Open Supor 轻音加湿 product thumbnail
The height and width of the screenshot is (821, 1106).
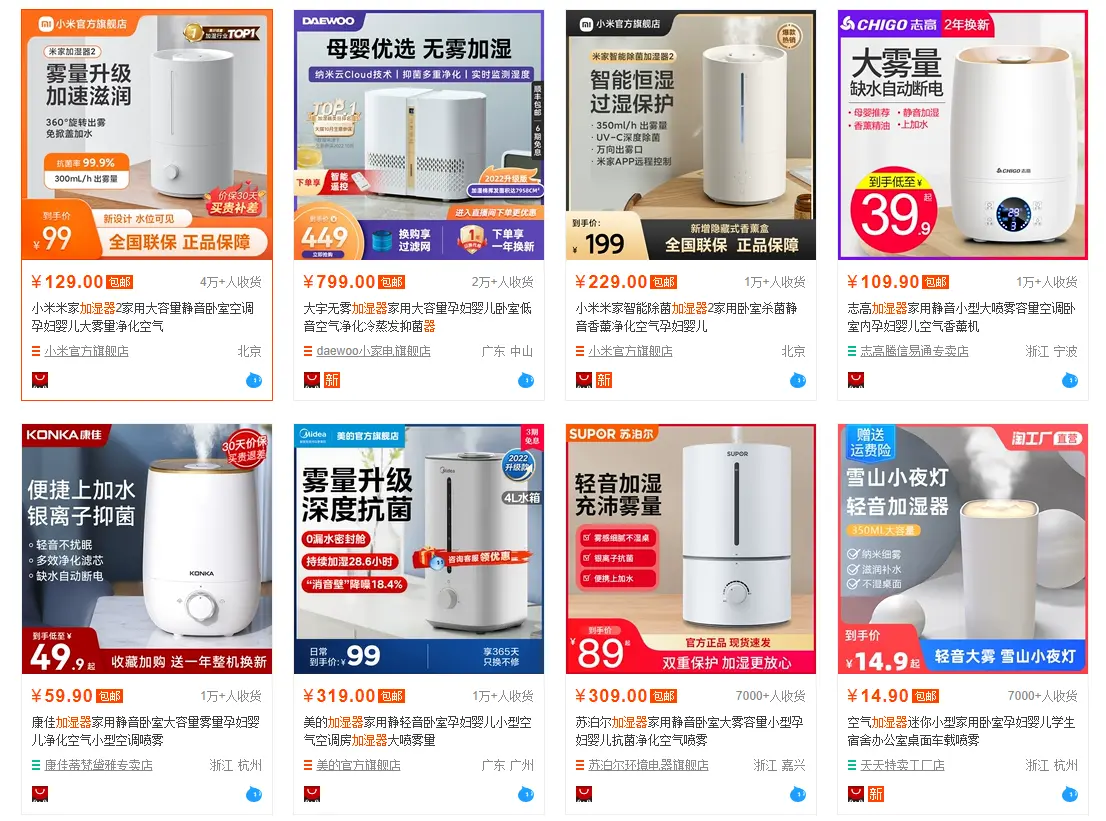691,549
